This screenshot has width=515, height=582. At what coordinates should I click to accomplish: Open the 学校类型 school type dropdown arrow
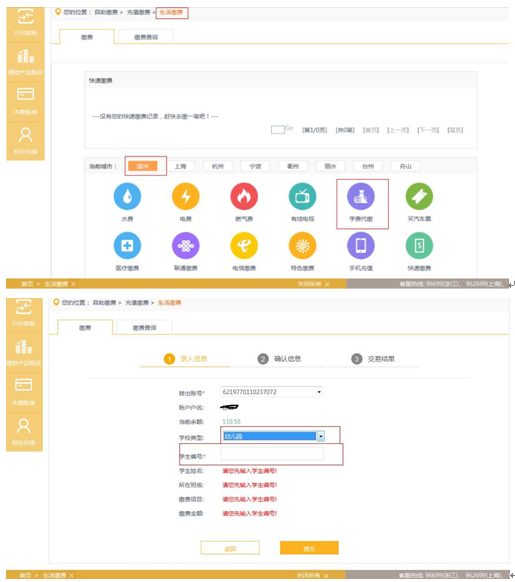321,436
